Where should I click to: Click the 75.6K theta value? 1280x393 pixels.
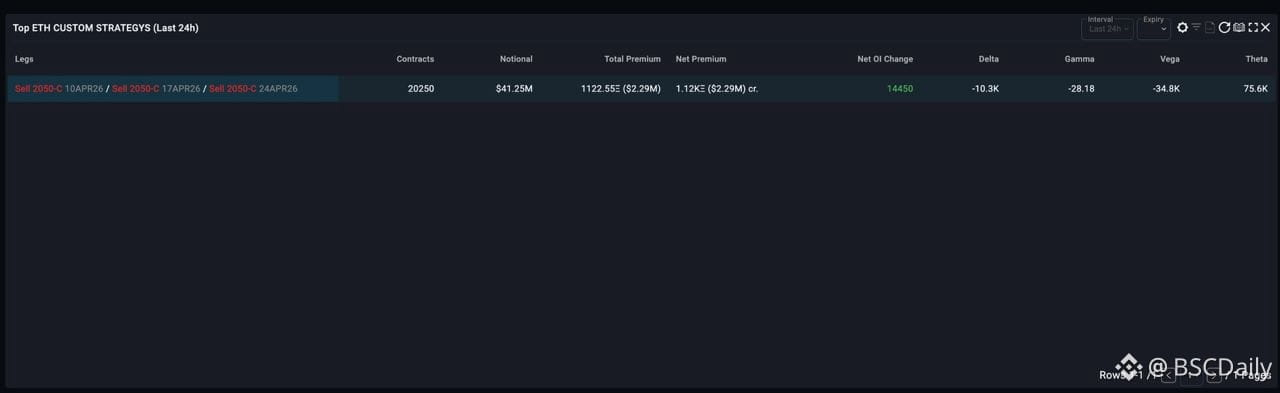[x=1256, y=89]
